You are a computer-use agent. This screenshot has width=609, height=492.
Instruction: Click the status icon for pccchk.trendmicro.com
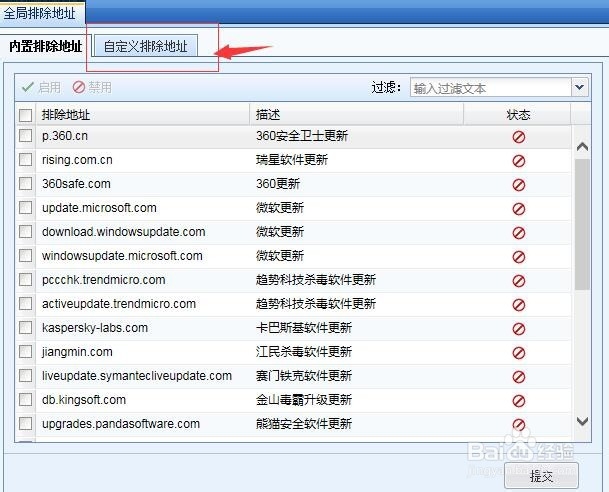coord(519,281)
